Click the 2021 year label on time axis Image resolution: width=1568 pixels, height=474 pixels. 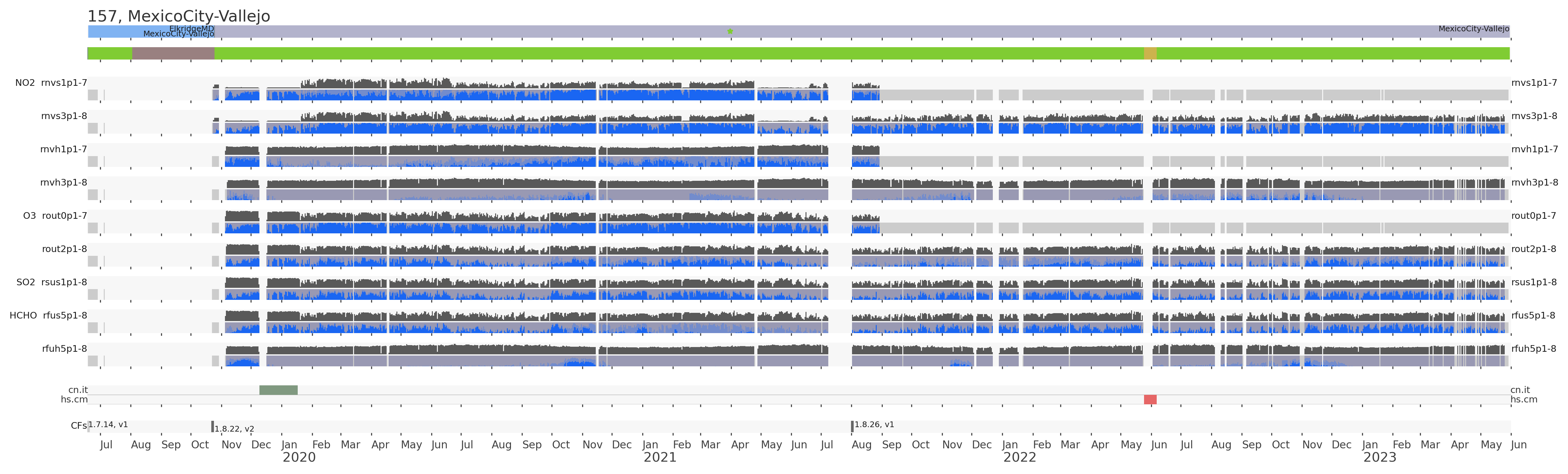point(660,458)
